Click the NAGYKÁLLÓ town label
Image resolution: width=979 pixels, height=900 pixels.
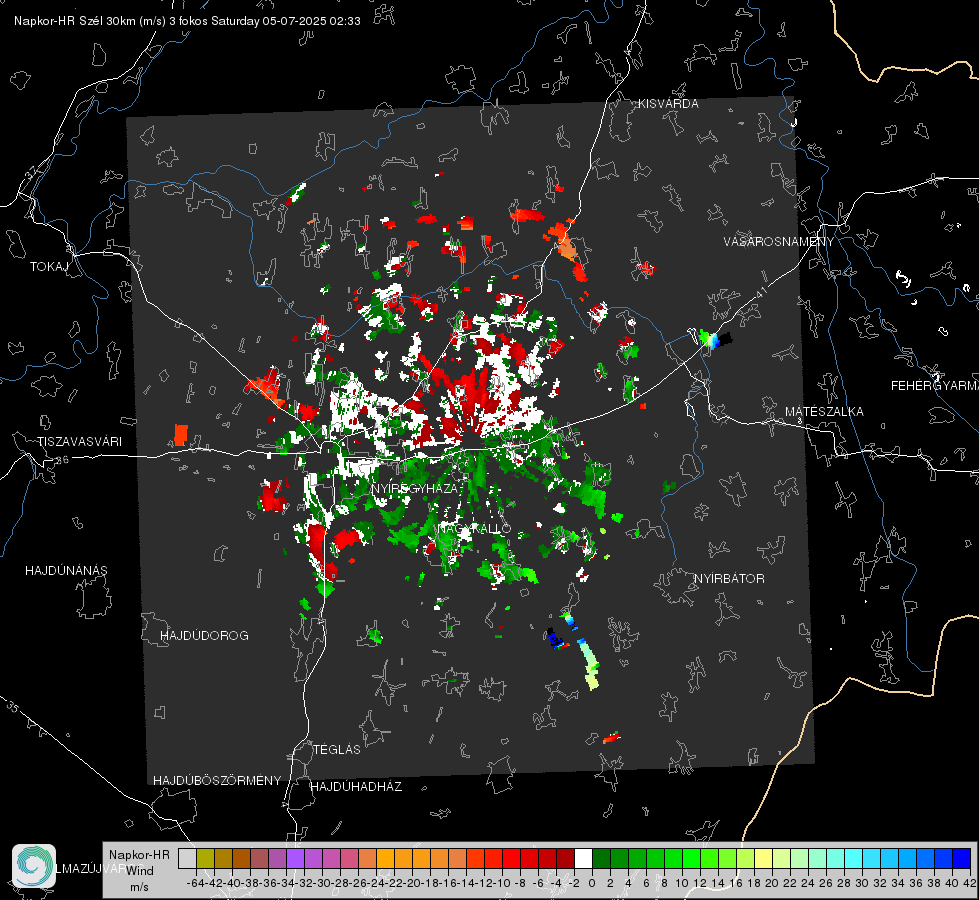point(475,529)
